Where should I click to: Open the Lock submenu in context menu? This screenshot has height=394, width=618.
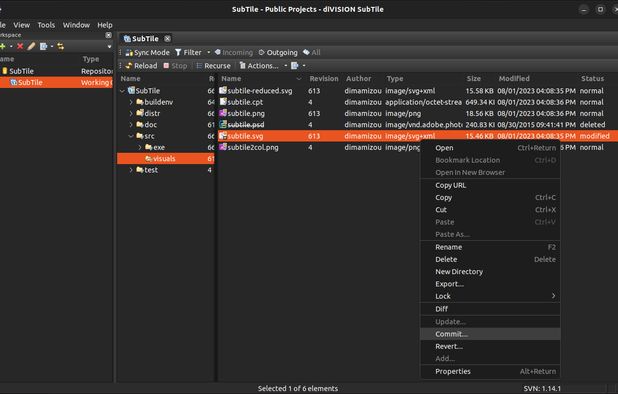(x=490, y=296)
